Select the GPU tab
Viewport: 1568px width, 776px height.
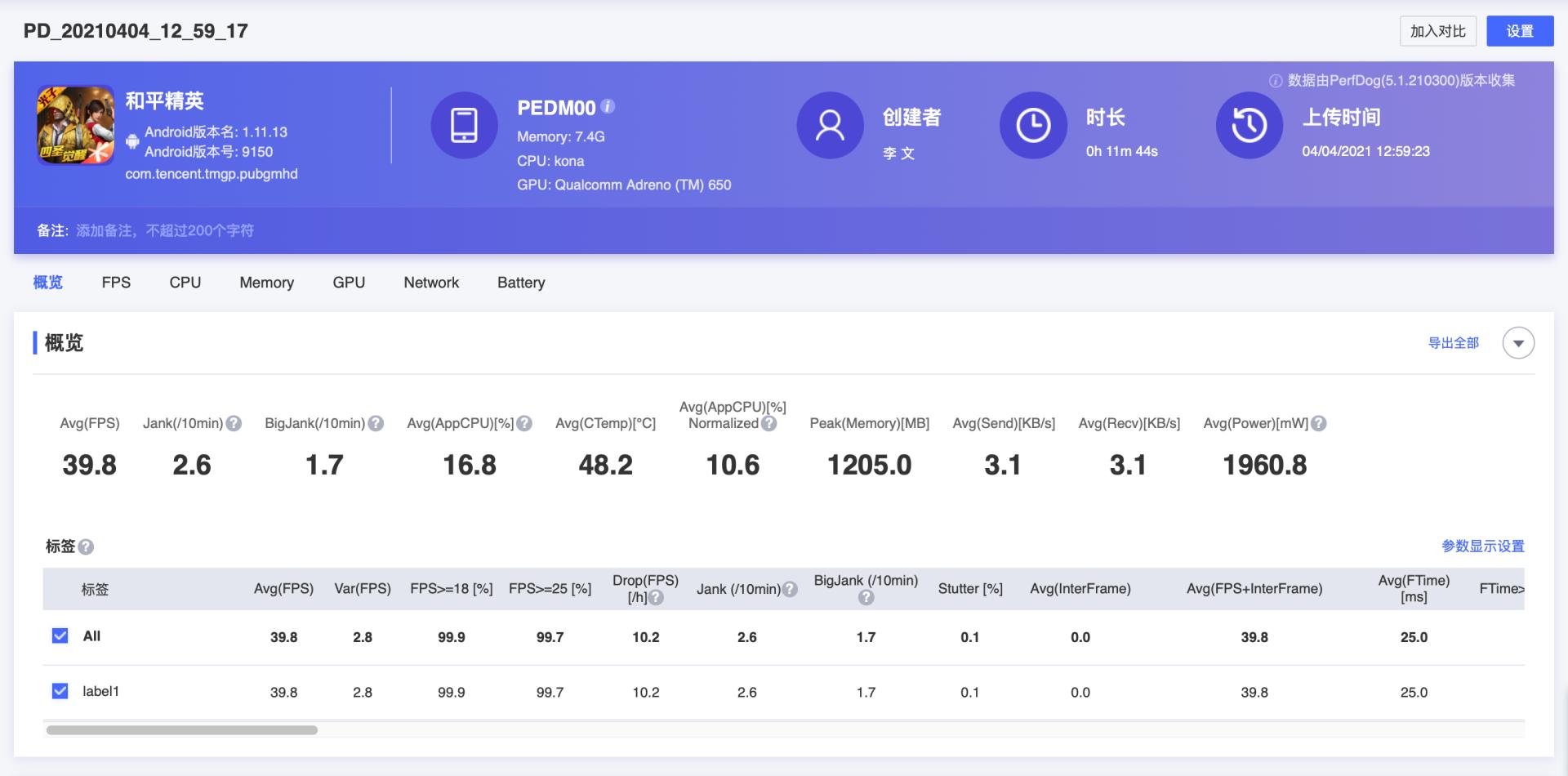tap(349, 283)
